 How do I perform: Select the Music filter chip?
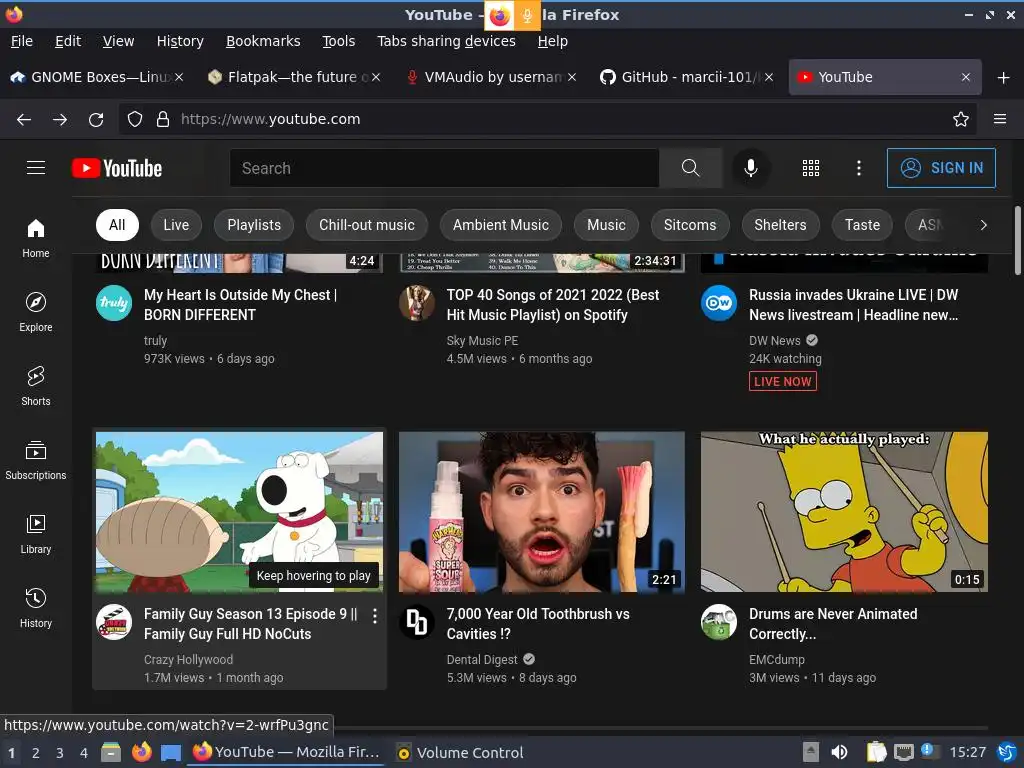(606, 225)
